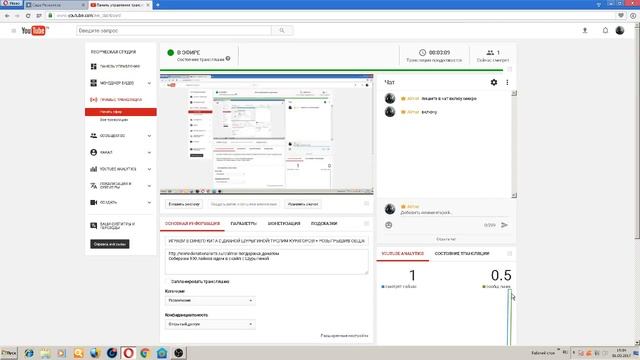This screenshot has height=360, width=640.
Task: Click the Translations sidebar icon
Action: (x=93, y=186)
